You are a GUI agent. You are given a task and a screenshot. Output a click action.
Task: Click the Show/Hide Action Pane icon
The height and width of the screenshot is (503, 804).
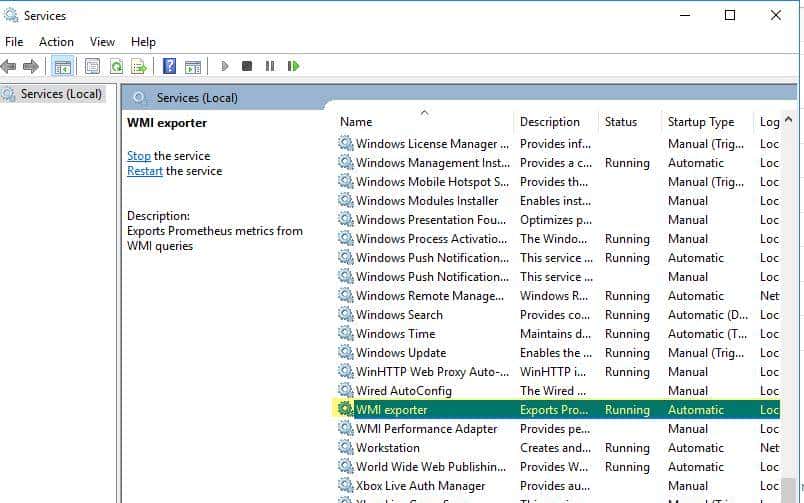click(193, 67)
